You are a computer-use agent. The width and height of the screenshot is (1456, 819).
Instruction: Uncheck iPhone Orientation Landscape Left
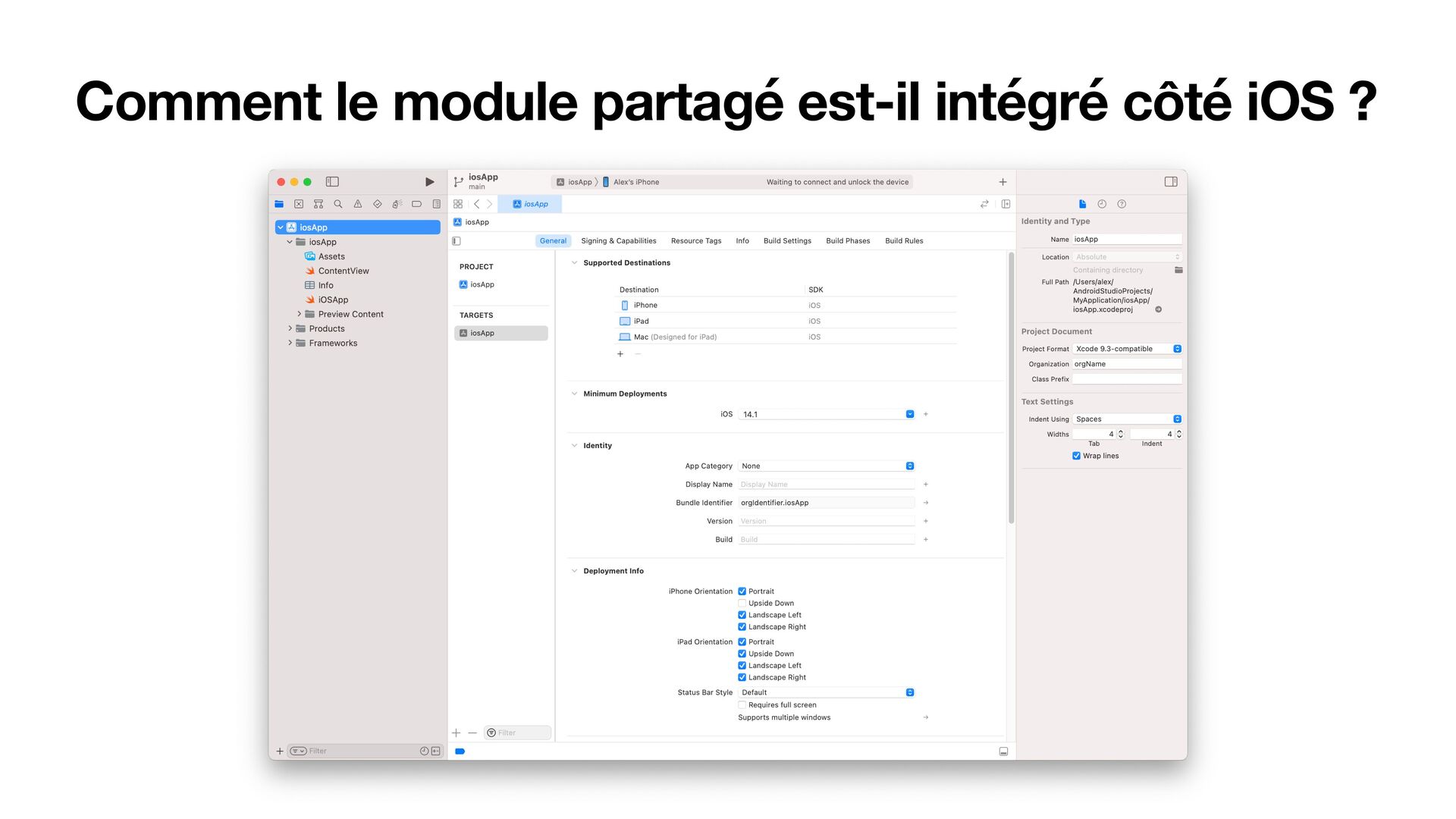(742, 615)
